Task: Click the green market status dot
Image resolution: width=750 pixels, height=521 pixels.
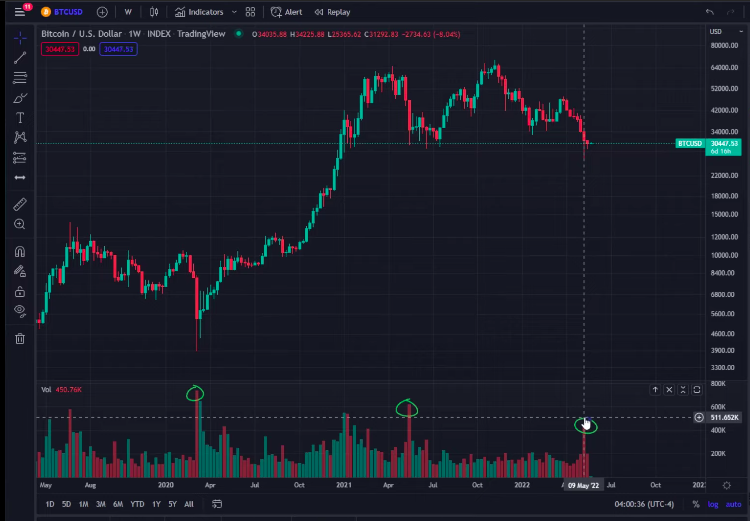Action: pyautogui.click(x=238, y=33)
